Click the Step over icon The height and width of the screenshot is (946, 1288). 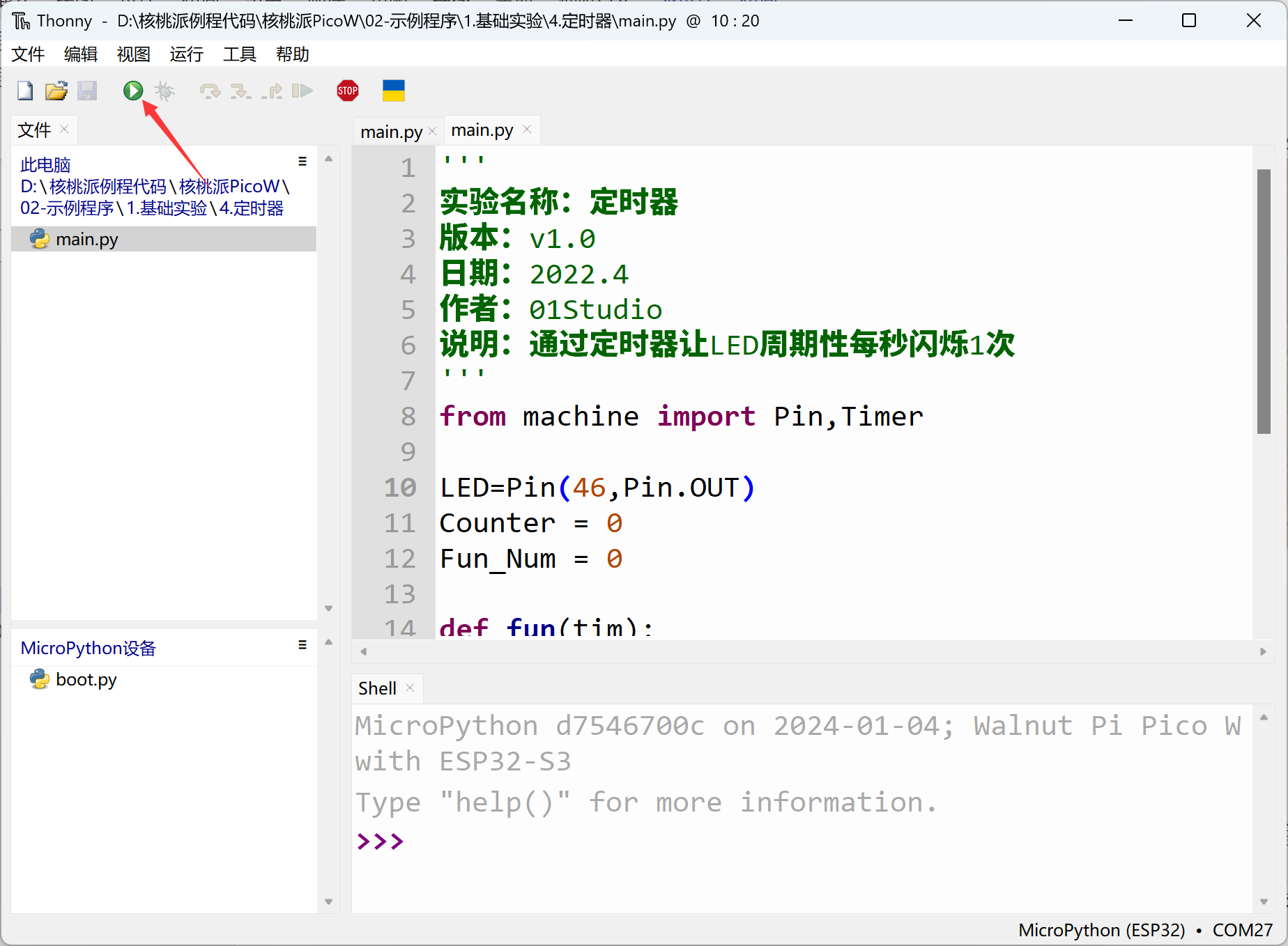pyautogui.click(x=210, y=91)
